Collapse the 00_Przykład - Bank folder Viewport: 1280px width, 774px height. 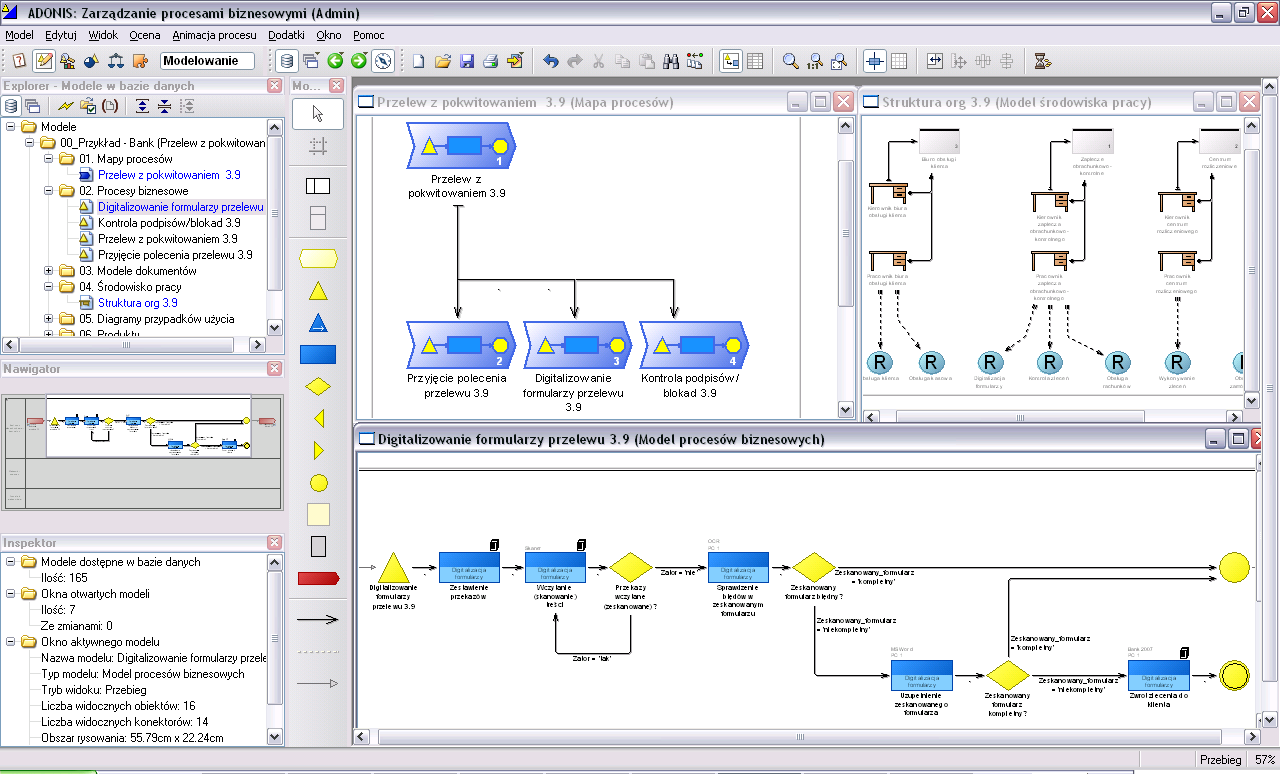pyautogui.click(x=30, y=143)
